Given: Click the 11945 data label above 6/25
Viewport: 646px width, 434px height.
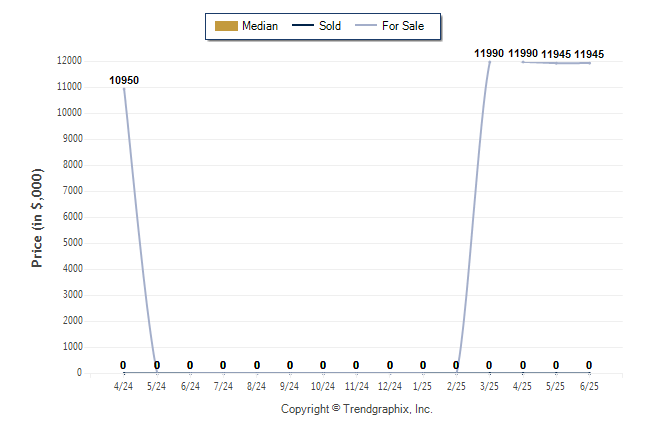Looking at the screenshot, I should 589,54.
